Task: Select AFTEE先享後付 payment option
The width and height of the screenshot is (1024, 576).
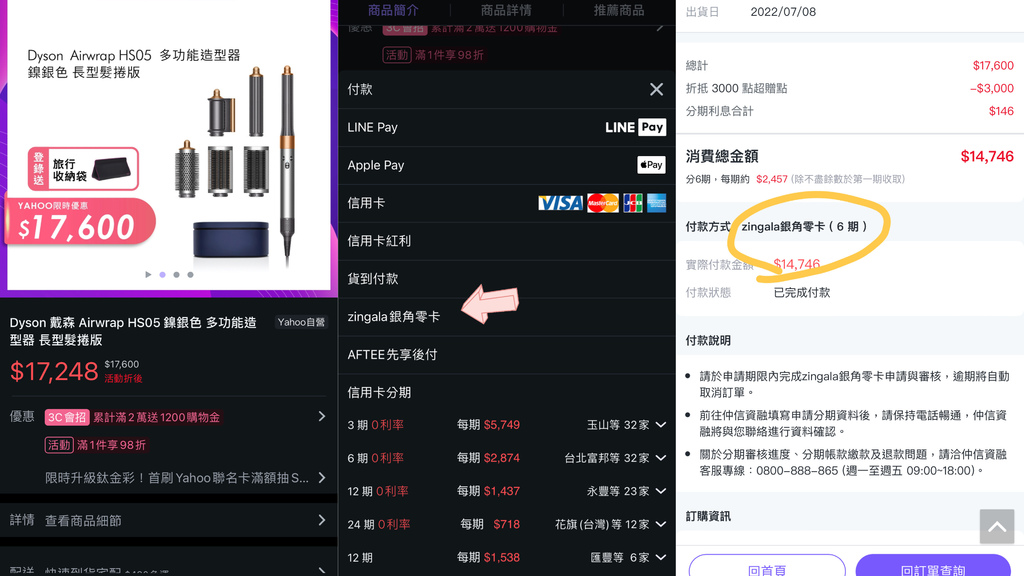Action: click(507, 355)
